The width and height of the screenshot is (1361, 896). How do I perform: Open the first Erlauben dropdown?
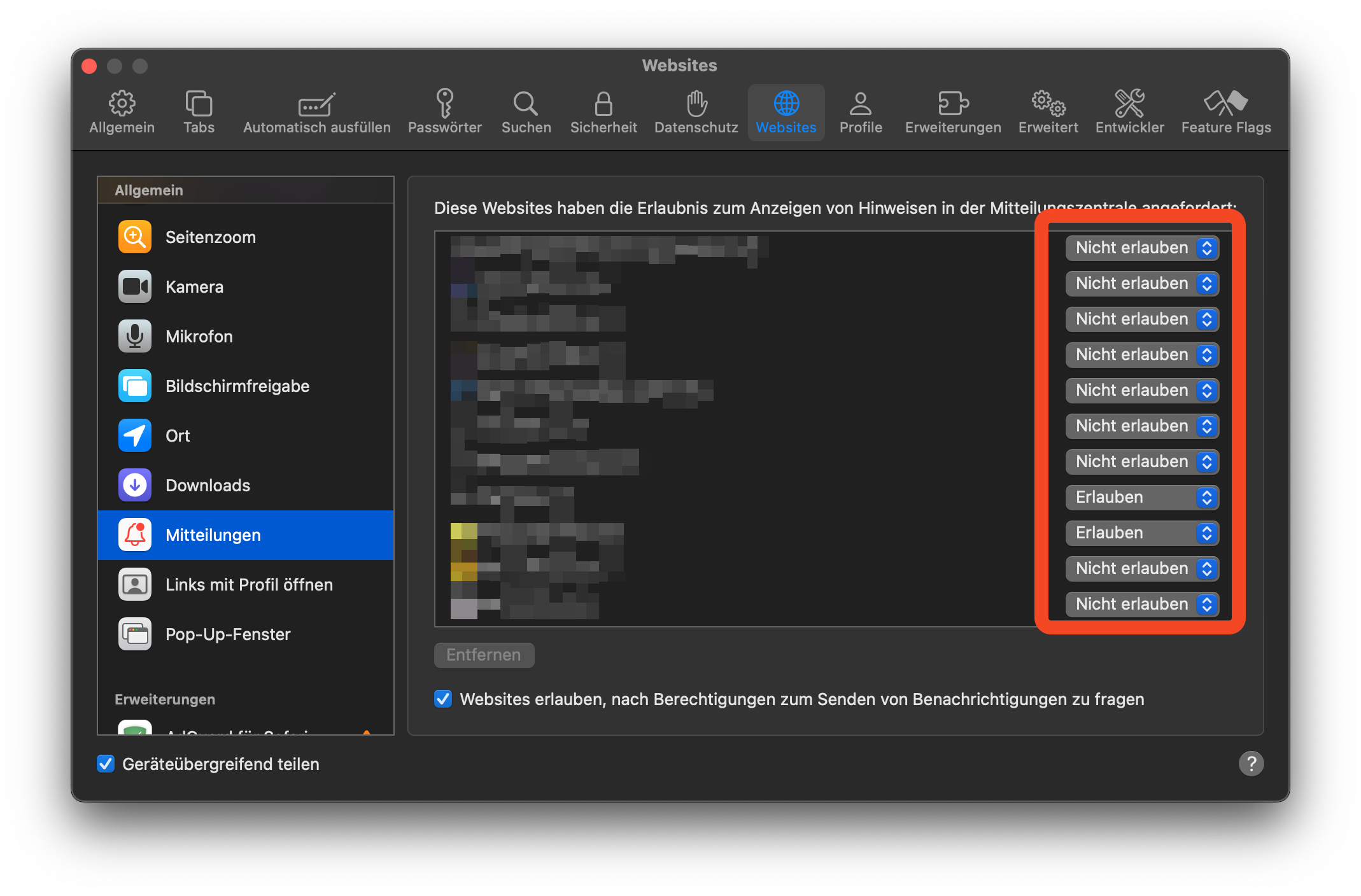(x=1142, y=498)
